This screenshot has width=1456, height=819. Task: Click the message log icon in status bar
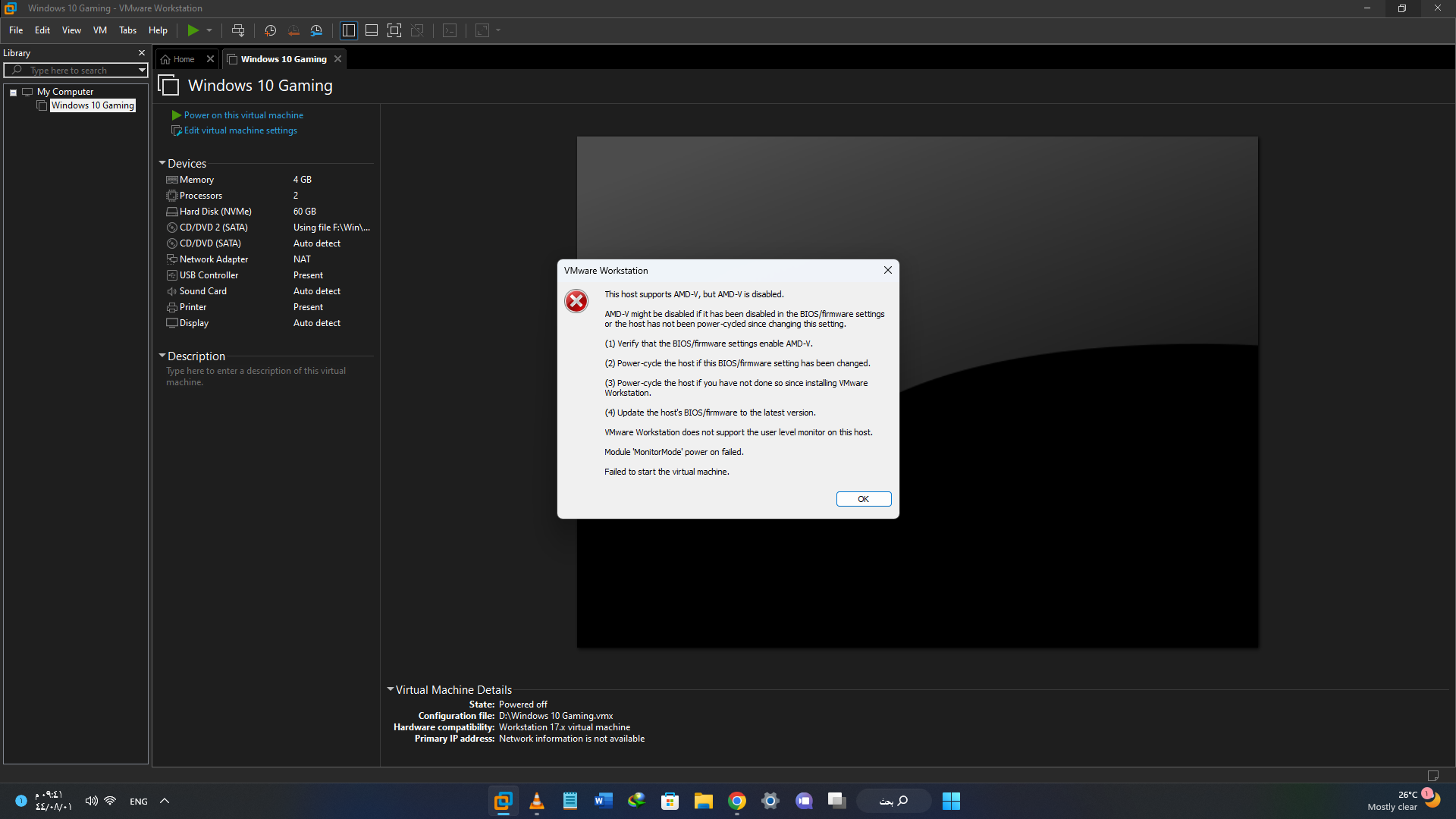point(1433,775)
